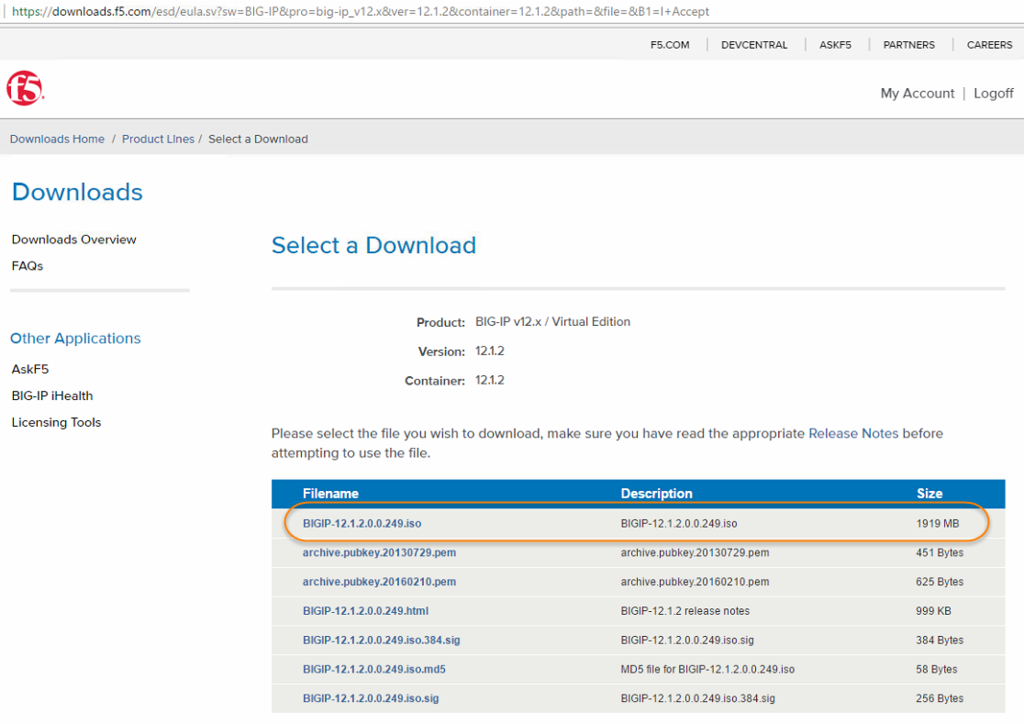This screenshot has height=724, width=1024.
Task: Download BIGIP-12.1.2.0.0.249.iso.md5 file
Action: click(x=374, y=669)
